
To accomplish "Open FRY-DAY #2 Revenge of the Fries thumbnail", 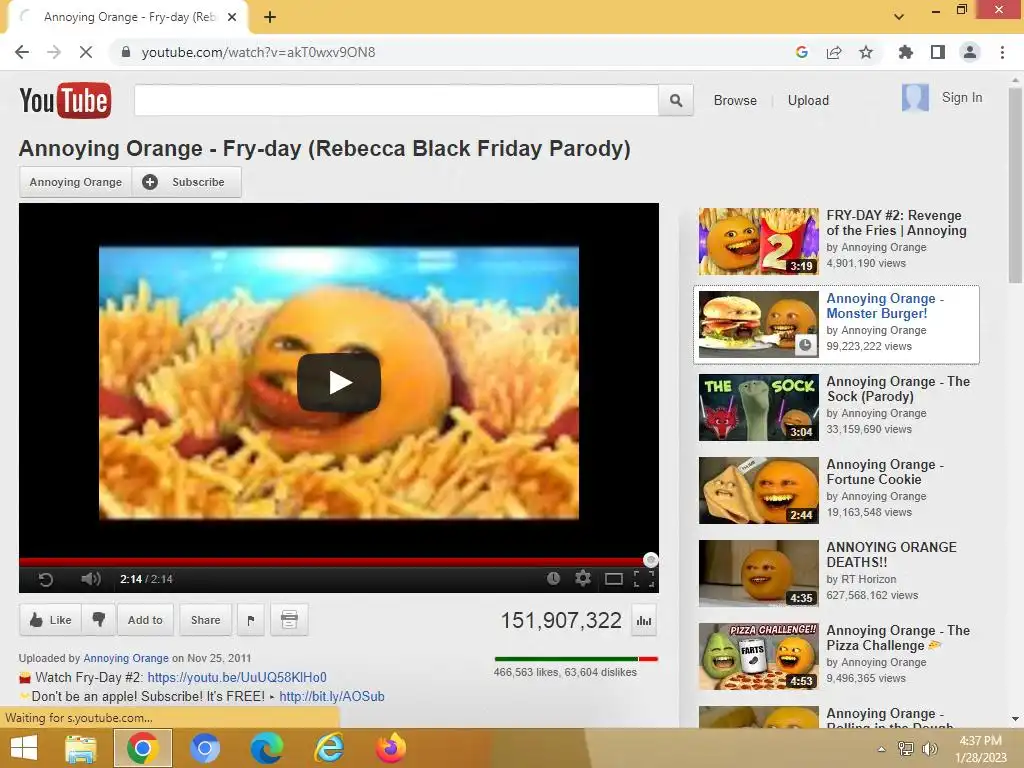I will point(758,241).
